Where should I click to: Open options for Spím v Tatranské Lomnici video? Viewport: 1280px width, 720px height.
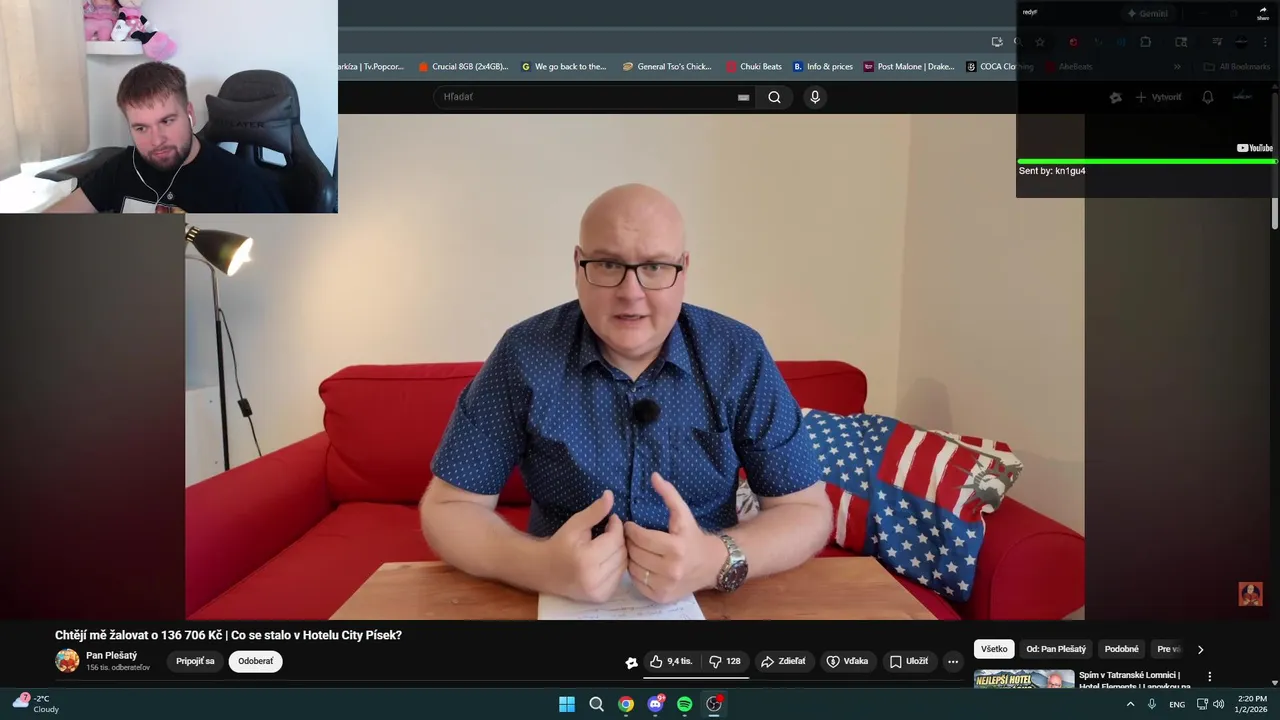pyautogui.click(x=1209, y=677)
